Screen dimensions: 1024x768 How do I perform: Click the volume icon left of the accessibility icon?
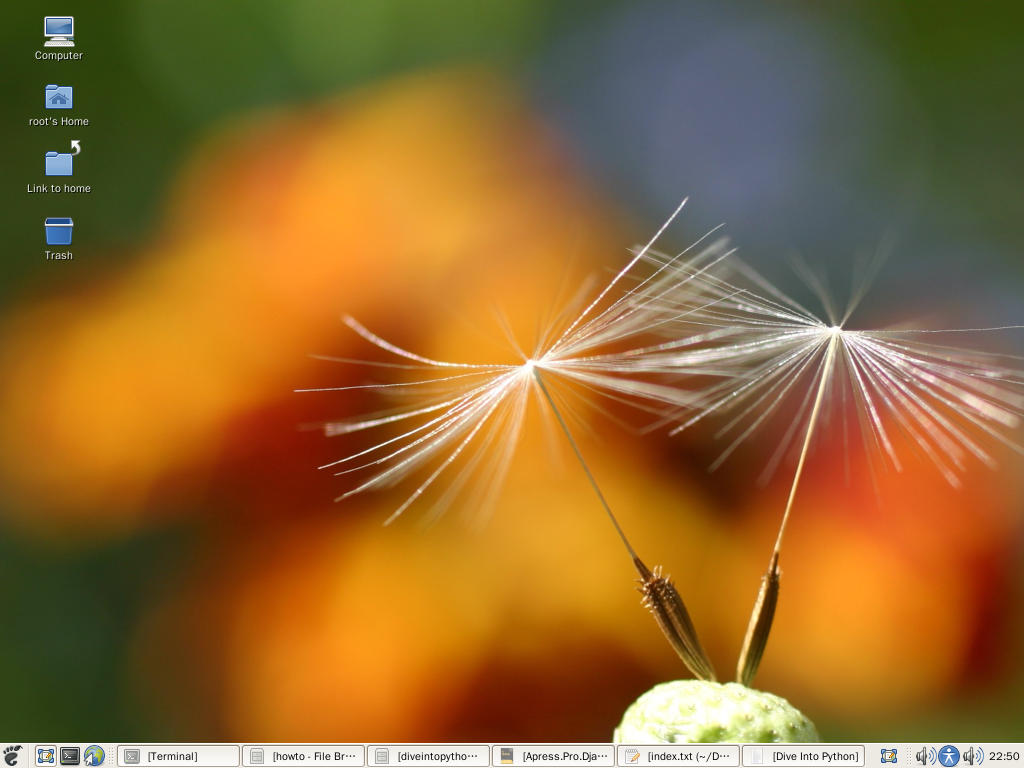[x=924, y=756]
